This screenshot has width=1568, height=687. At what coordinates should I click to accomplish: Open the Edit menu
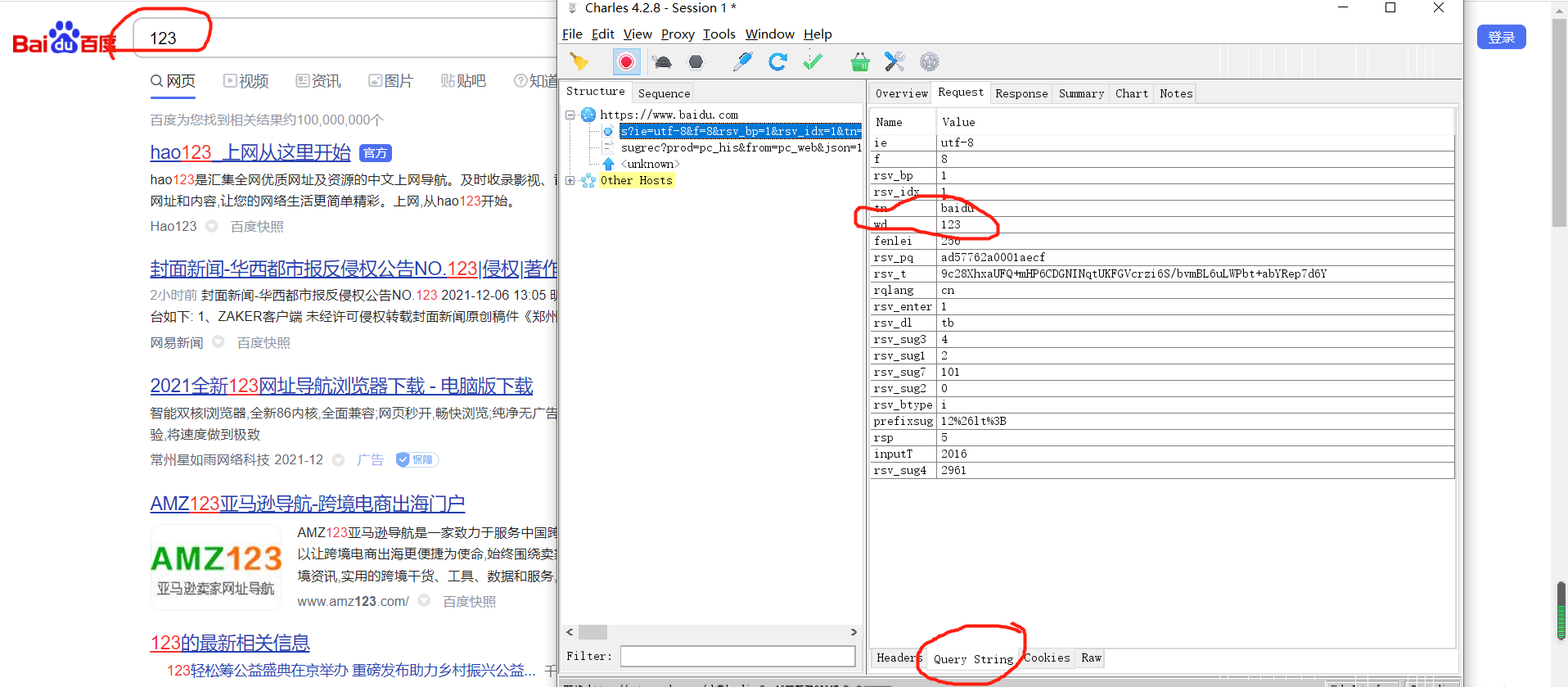602,34
